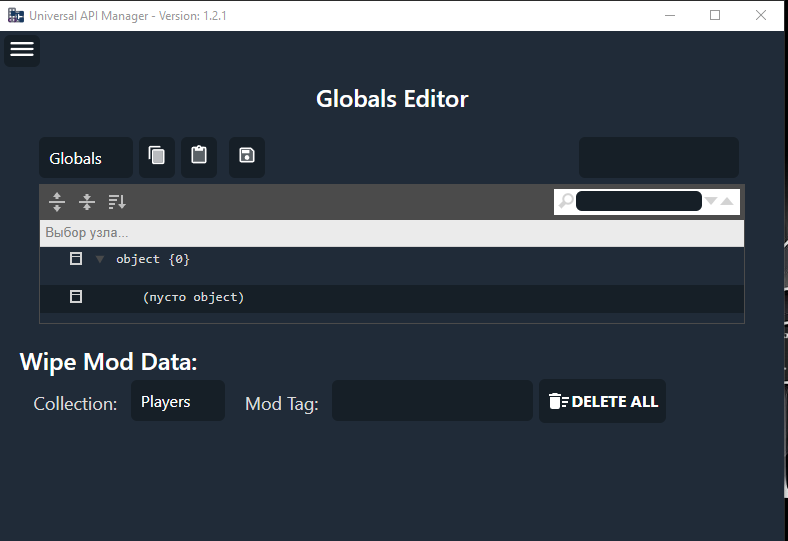Open the Globals dropdown selector

point(86,158)
